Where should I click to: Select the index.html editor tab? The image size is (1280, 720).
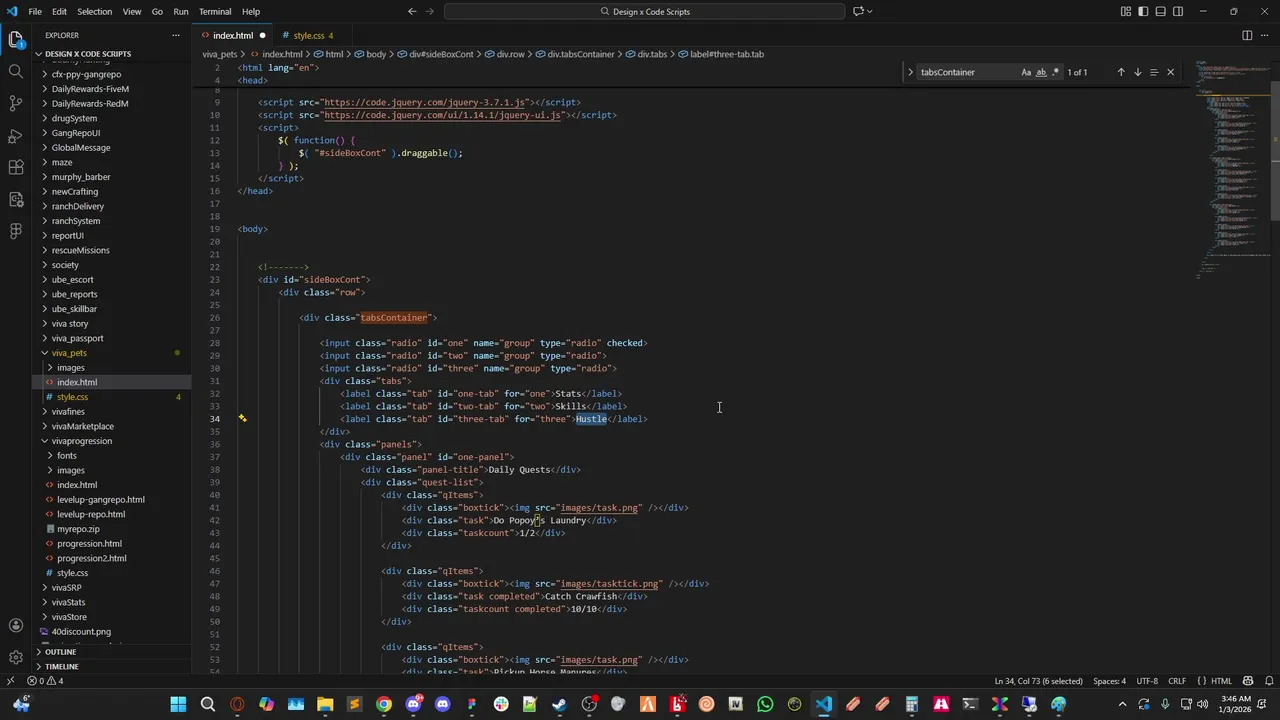pos(233,35)
